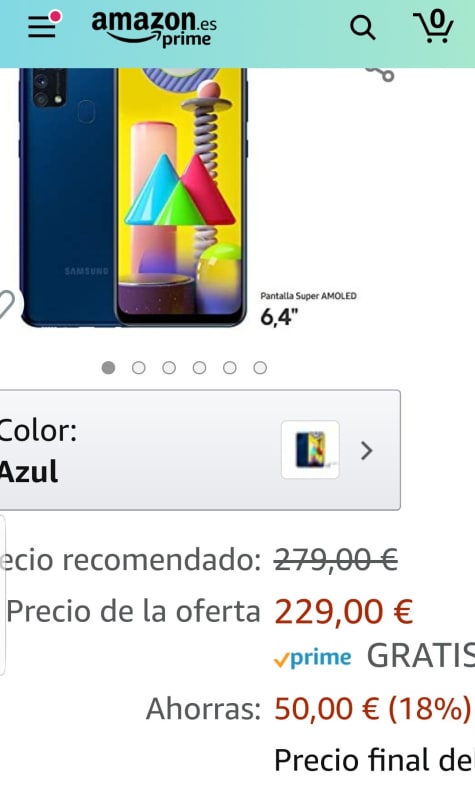Tap the Samsung phone product image
475x794 pixels.
[x=134, y=197]
